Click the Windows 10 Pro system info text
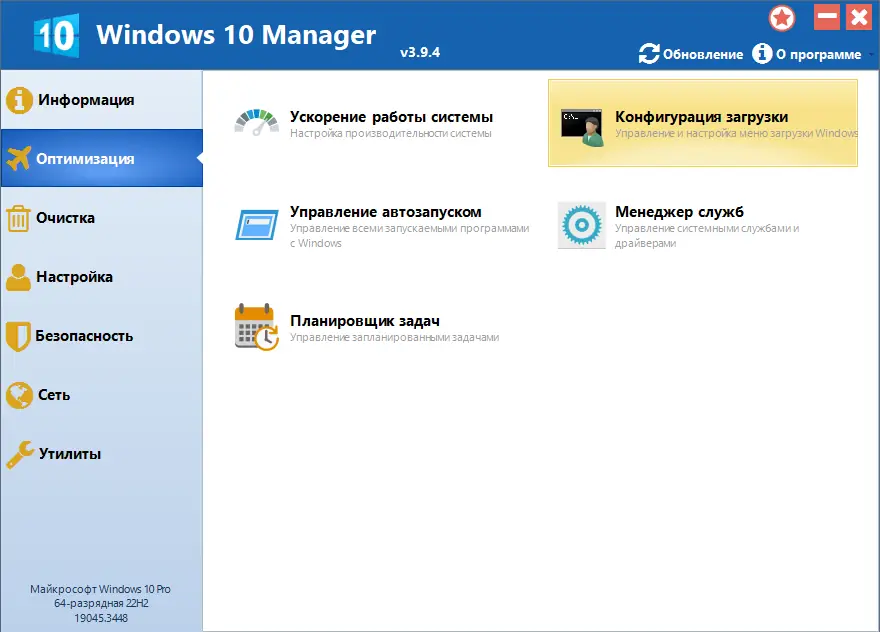Image resolution: width=880 pixels, height=632 pixels. [x=100, y=602]
